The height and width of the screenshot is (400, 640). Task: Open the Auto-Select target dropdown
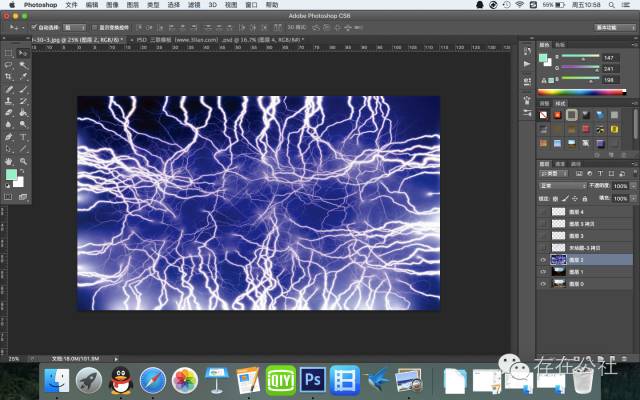click(x=75, y=27)
